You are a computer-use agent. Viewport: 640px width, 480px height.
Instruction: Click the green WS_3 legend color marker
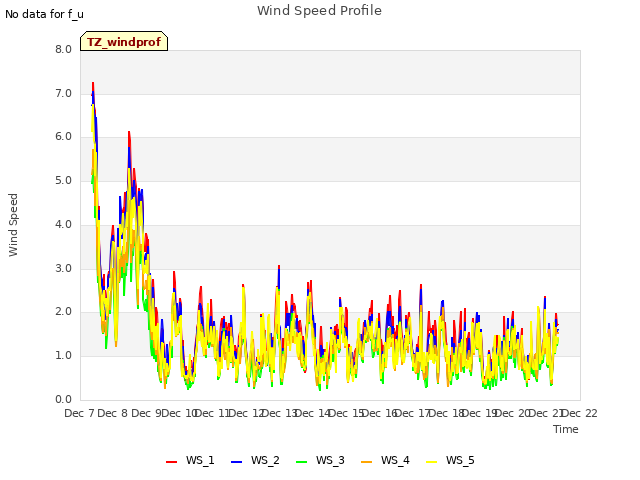point(302,462)
